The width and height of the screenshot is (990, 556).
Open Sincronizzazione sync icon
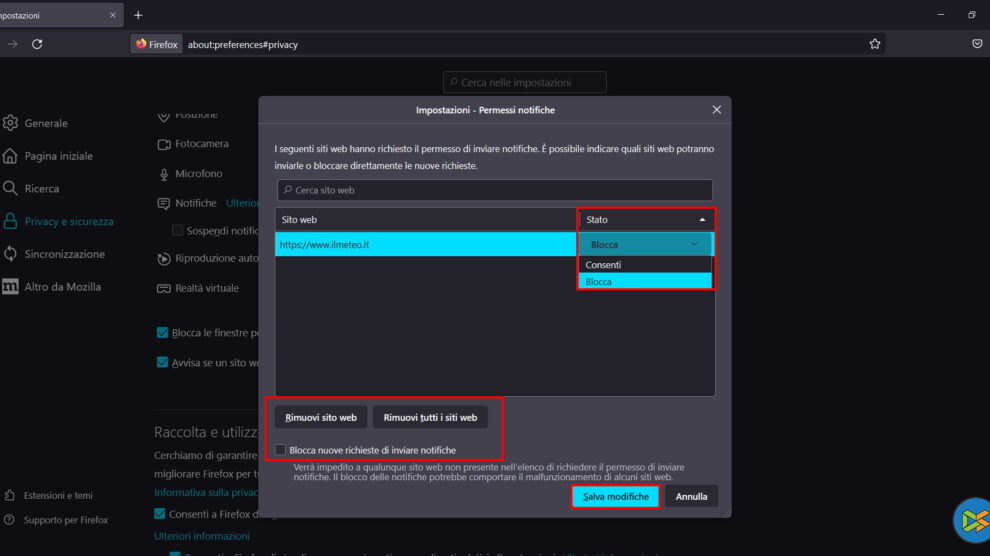coord(10,254)
